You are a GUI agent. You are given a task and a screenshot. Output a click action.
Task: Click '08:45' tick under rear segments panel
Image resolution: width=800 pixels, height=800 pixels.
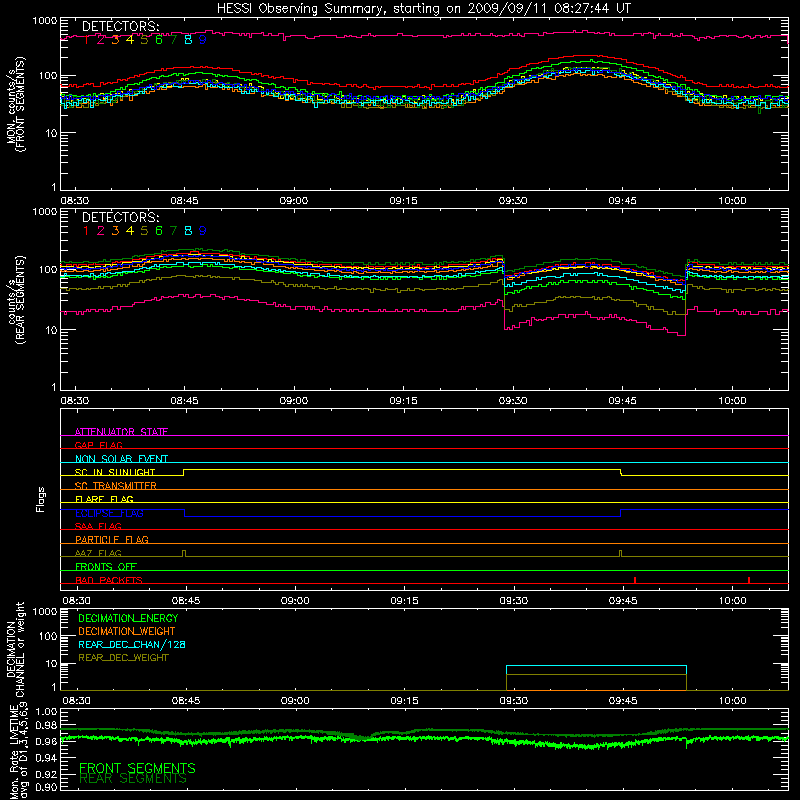pos(185,401)
